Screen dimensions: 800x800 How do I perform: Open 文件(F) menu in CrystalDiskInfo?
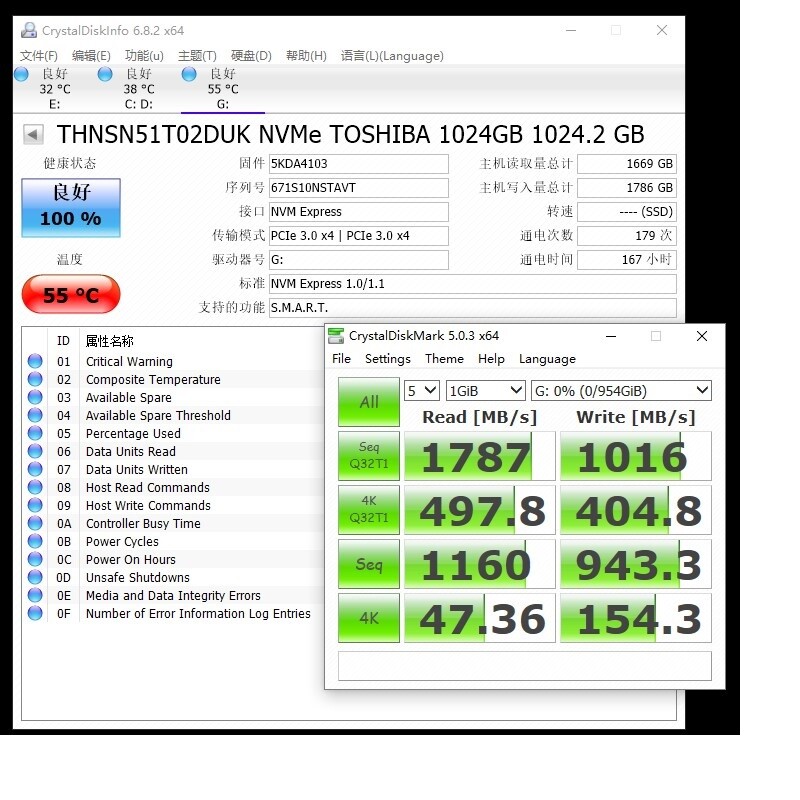pos(39,56)
